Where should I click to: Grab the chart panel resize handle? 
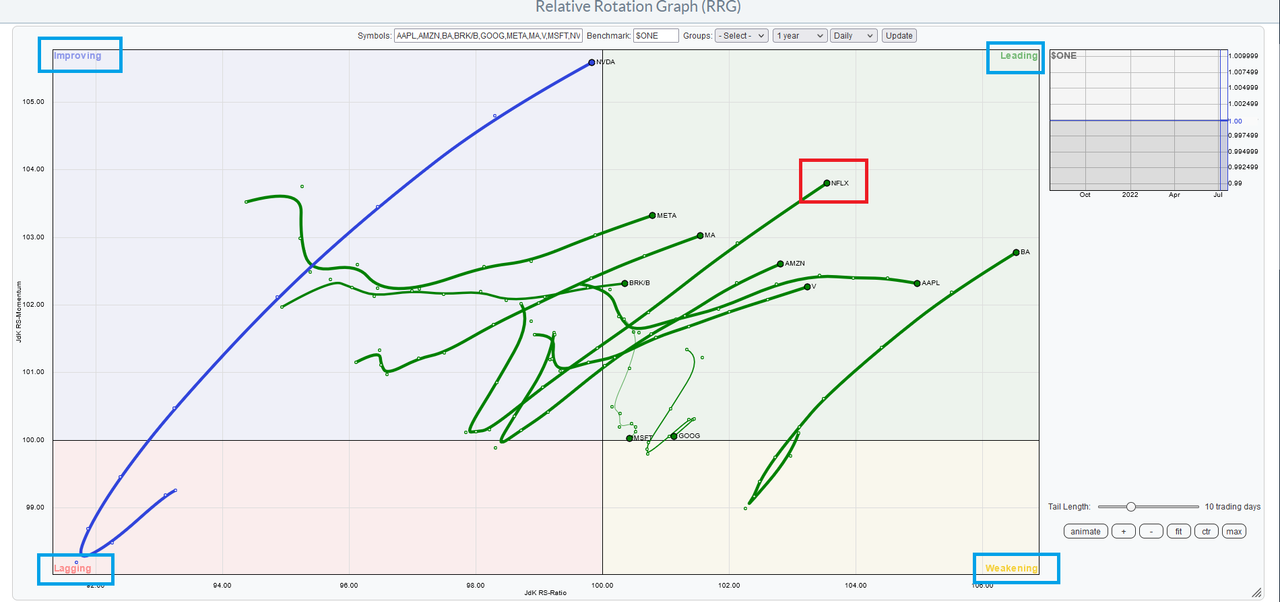point(1255,592)
